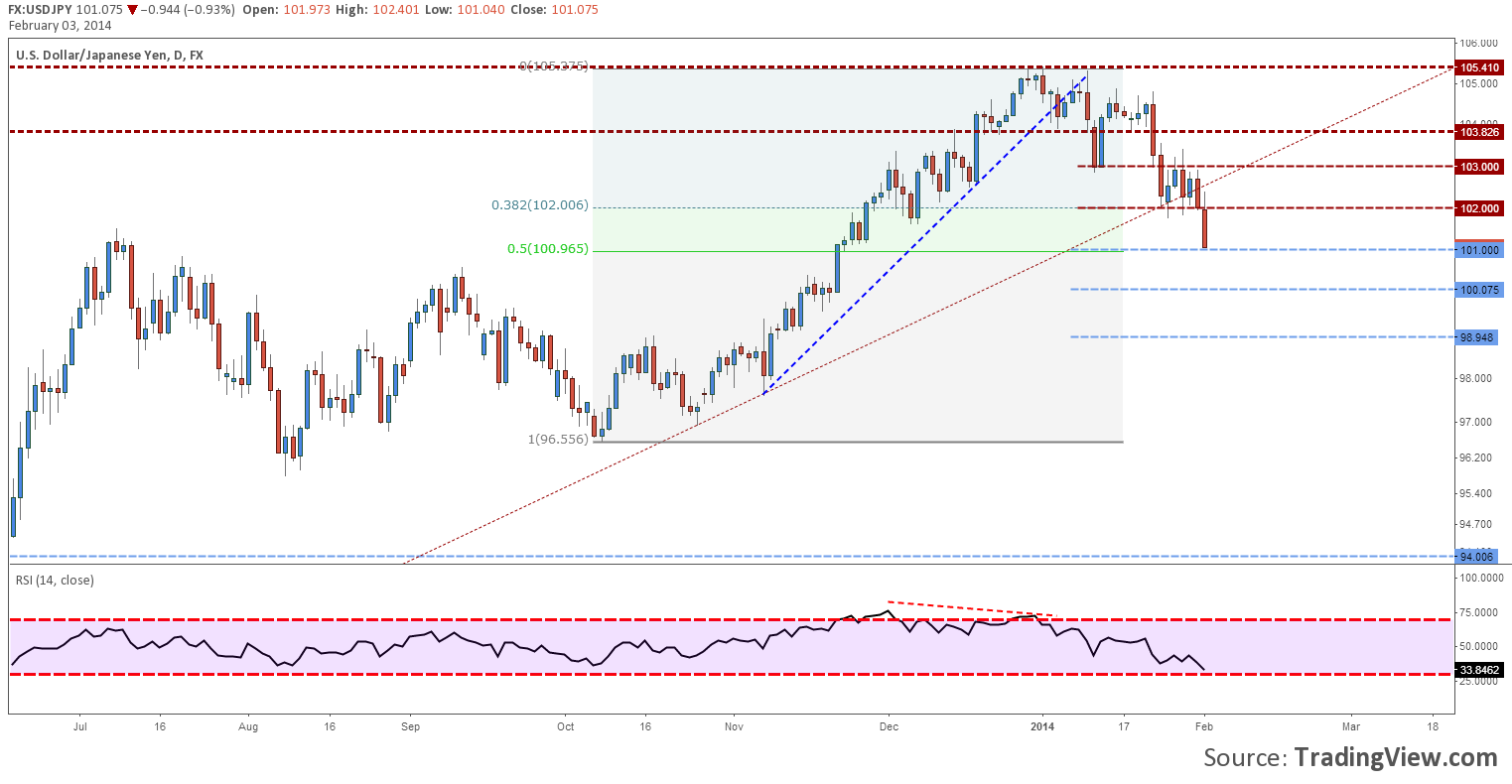Open the RSI (14, close) indicator label
The image size is (1512, 784).
(54, 580)
